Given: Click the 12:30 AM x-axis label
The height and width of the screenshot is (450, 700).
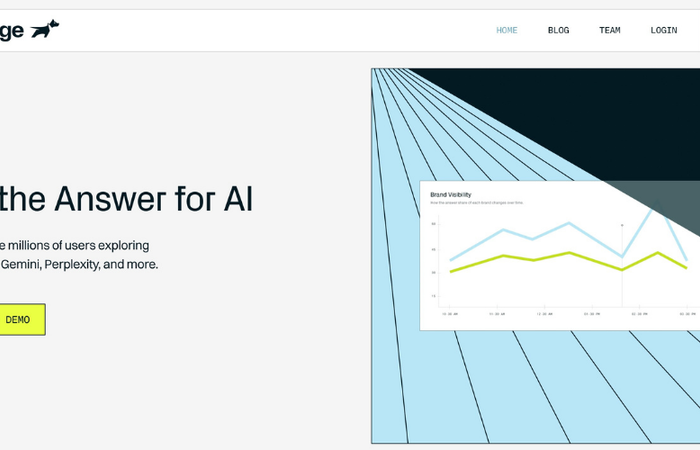Looking at the screenshot, I should pyautogui.click(x=544, y=314).
